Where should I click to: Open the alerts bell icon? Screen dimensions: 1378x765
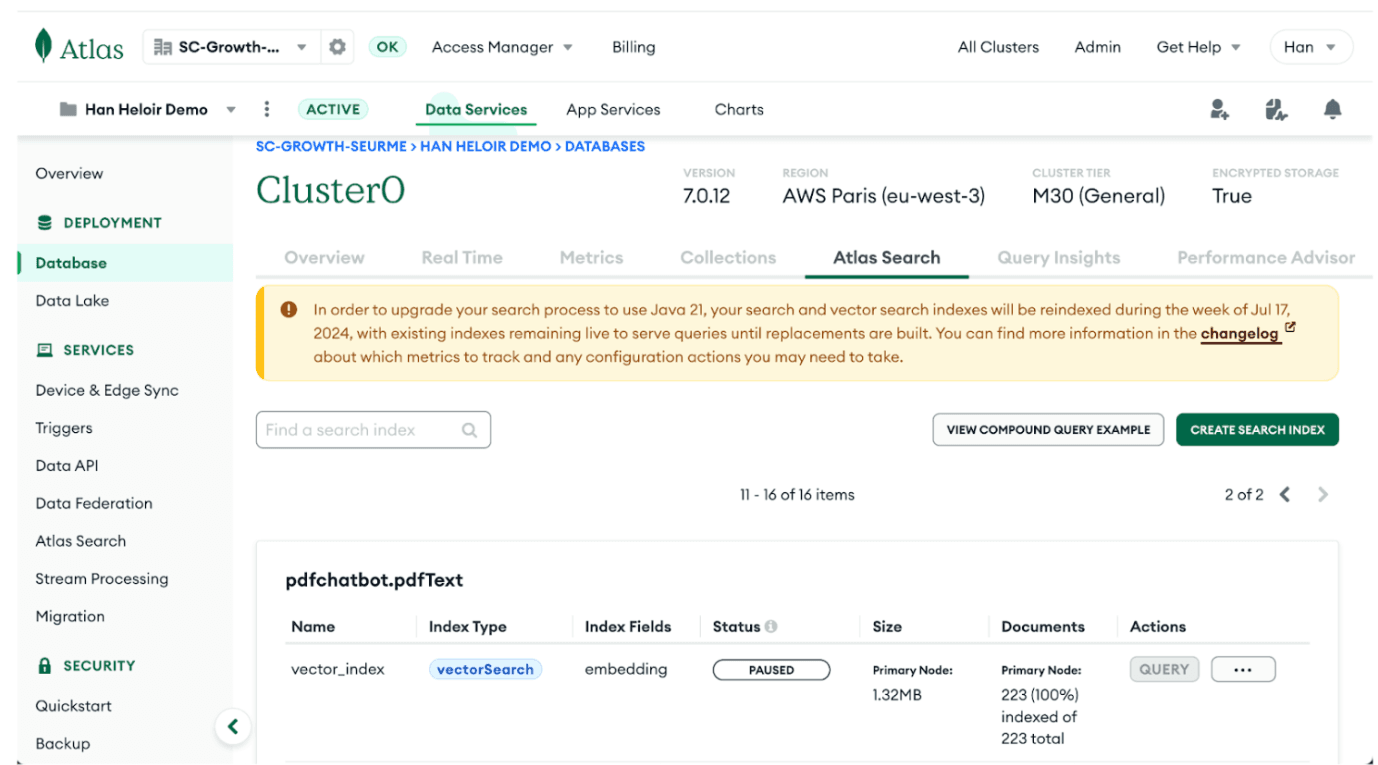pyautogui.click(x=1332, y=109)
